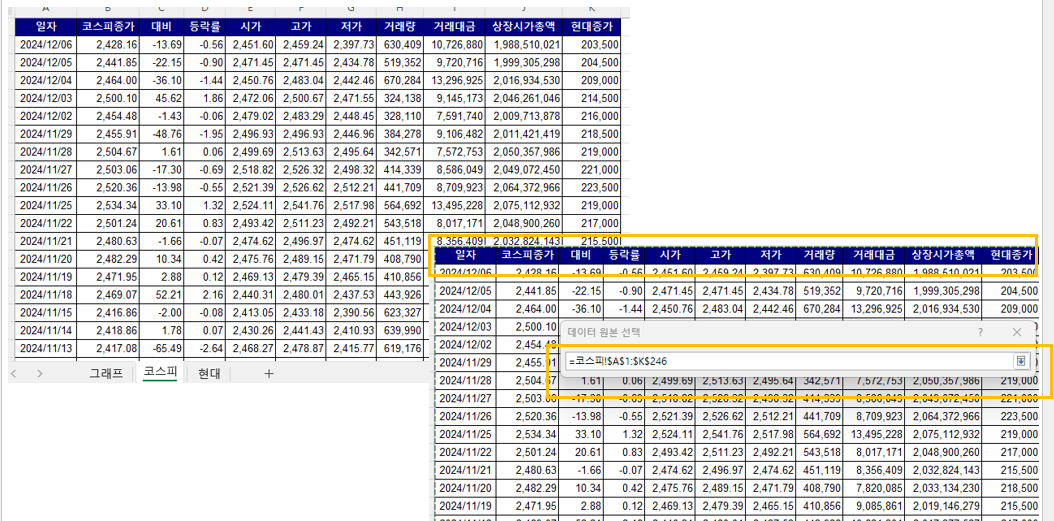Select volume cell 324,138
Image resolution: width=1054 pixels, height=521 pixels.
tap(400, 98)
